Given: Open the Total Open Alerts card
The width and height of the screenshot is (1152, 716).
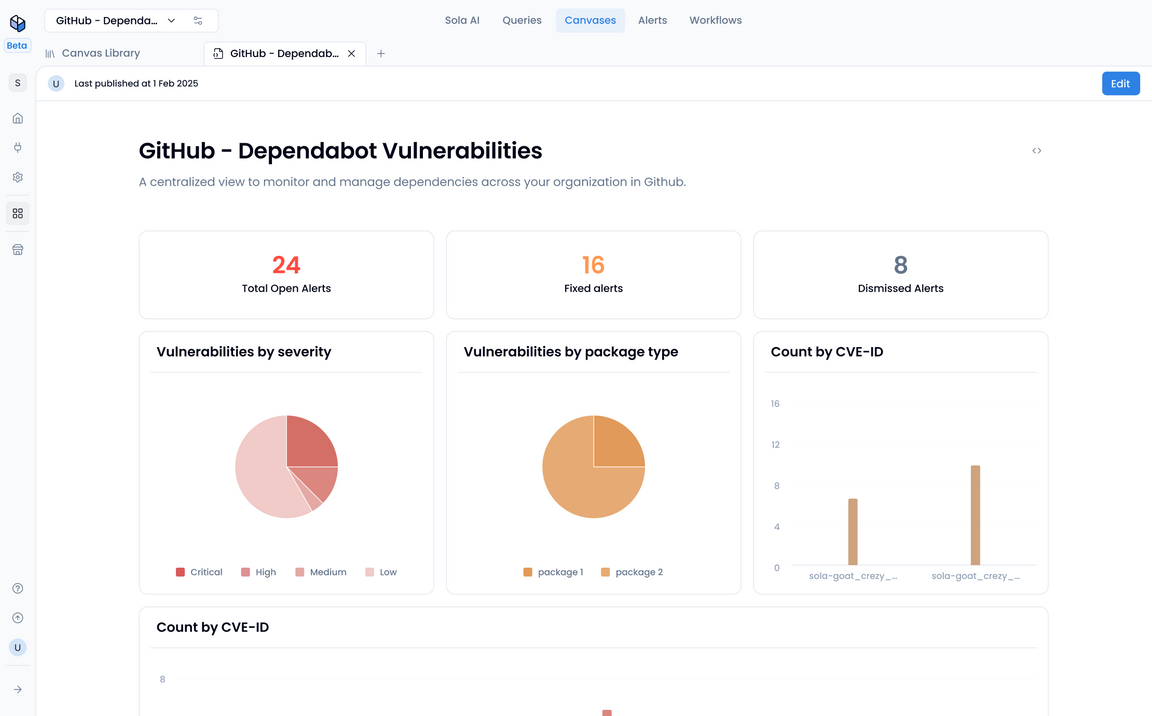Looking at the screenshot, I should tap(287, 275).
